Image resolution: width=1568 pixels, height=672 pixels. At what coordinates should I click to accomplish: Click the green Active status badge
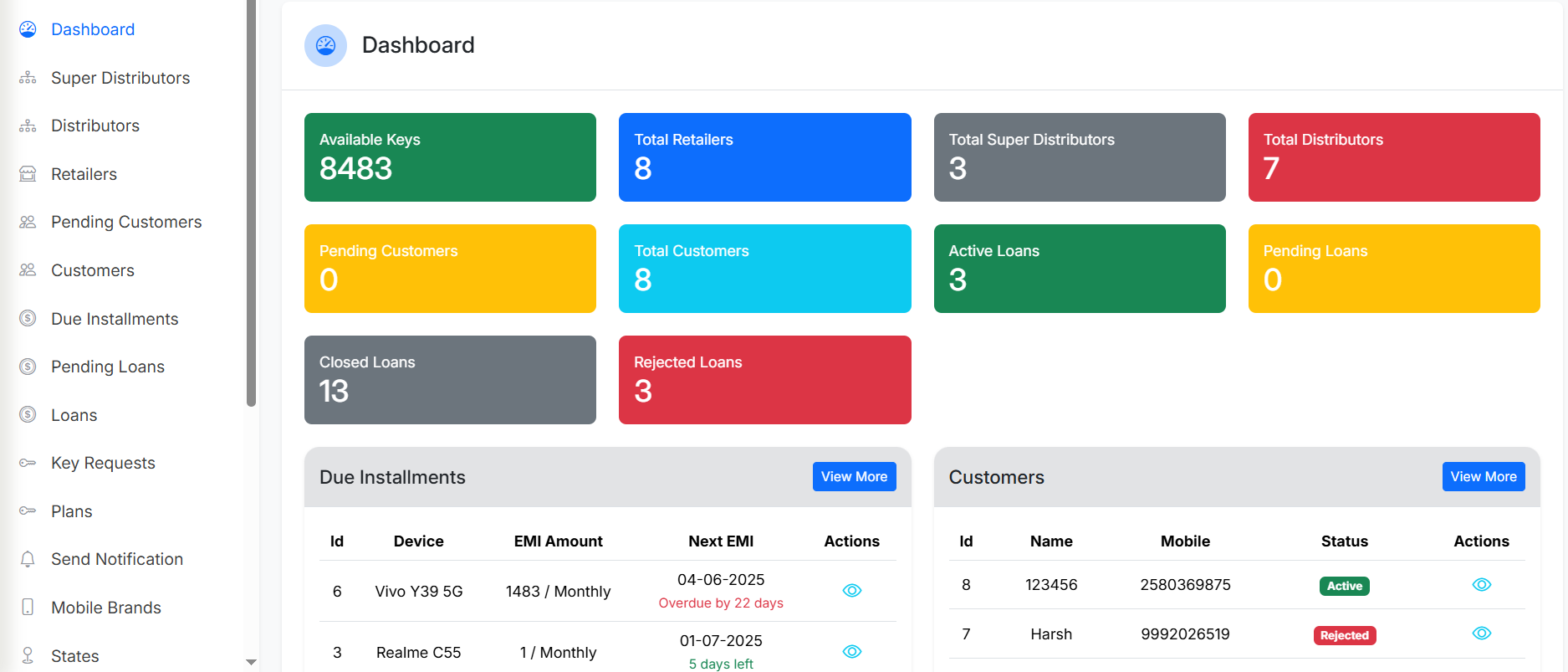(1345, 586)
